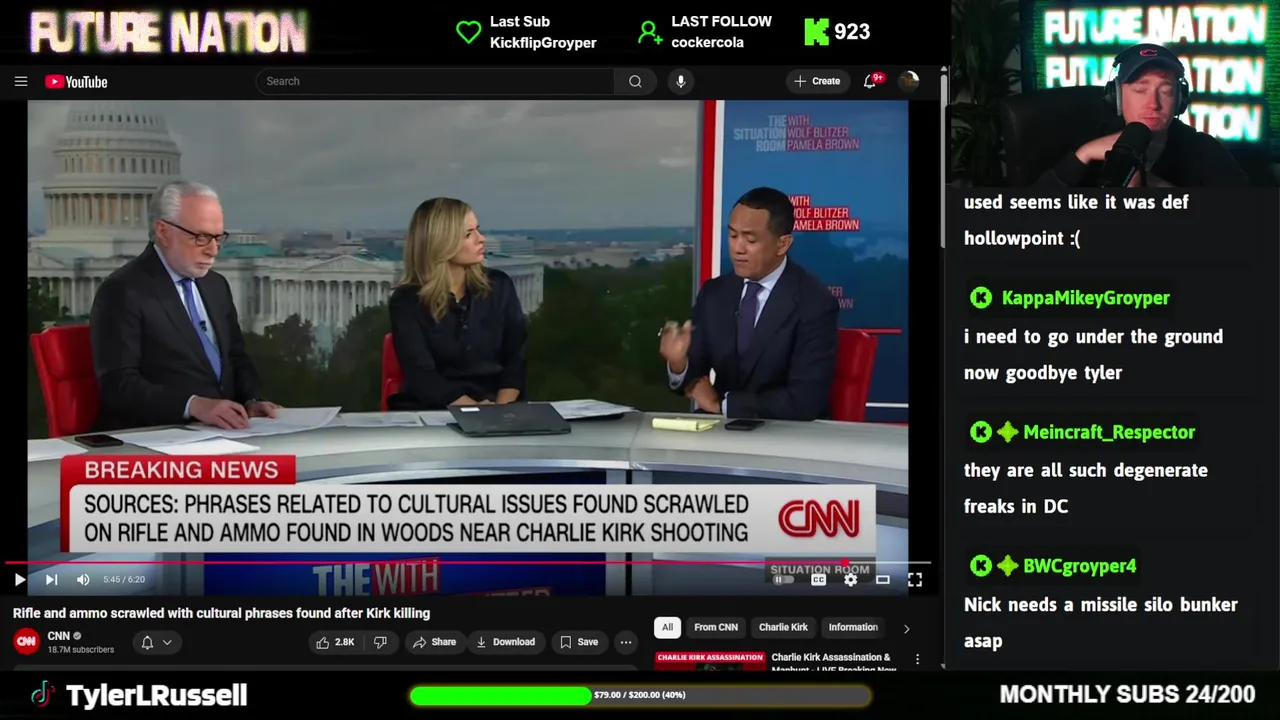Click the TikTok logo in the footer
Screen dimensions: 1280x720
pos(41,694)
